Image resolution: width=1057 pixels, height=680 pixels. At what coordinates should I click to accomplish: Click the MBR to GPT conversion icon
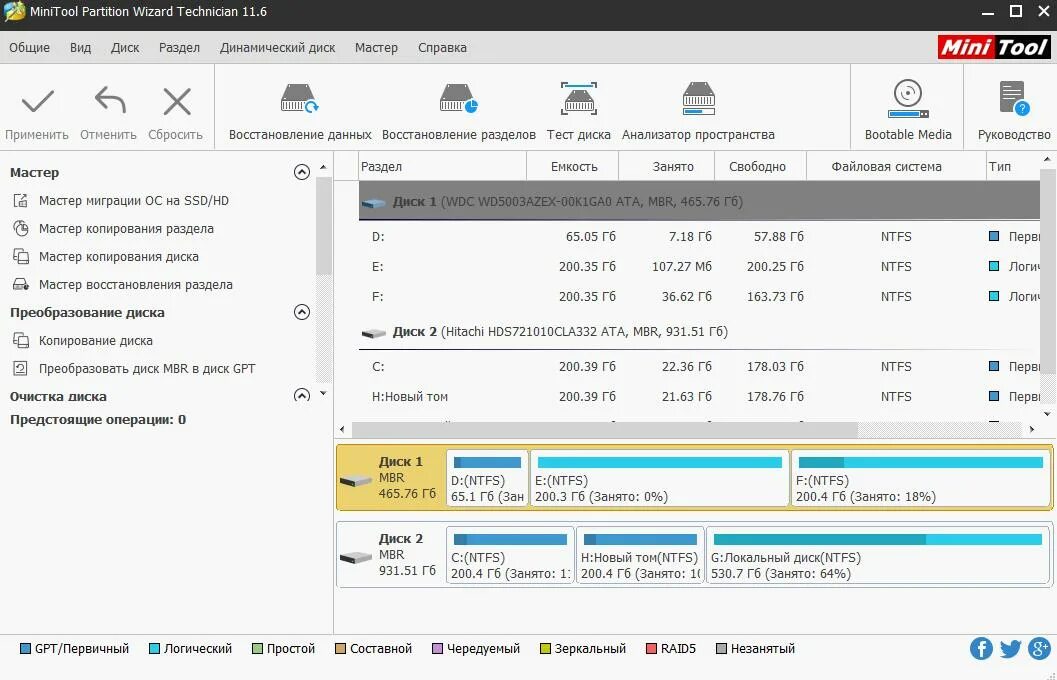pyautogui.click(x=21, y=369)
